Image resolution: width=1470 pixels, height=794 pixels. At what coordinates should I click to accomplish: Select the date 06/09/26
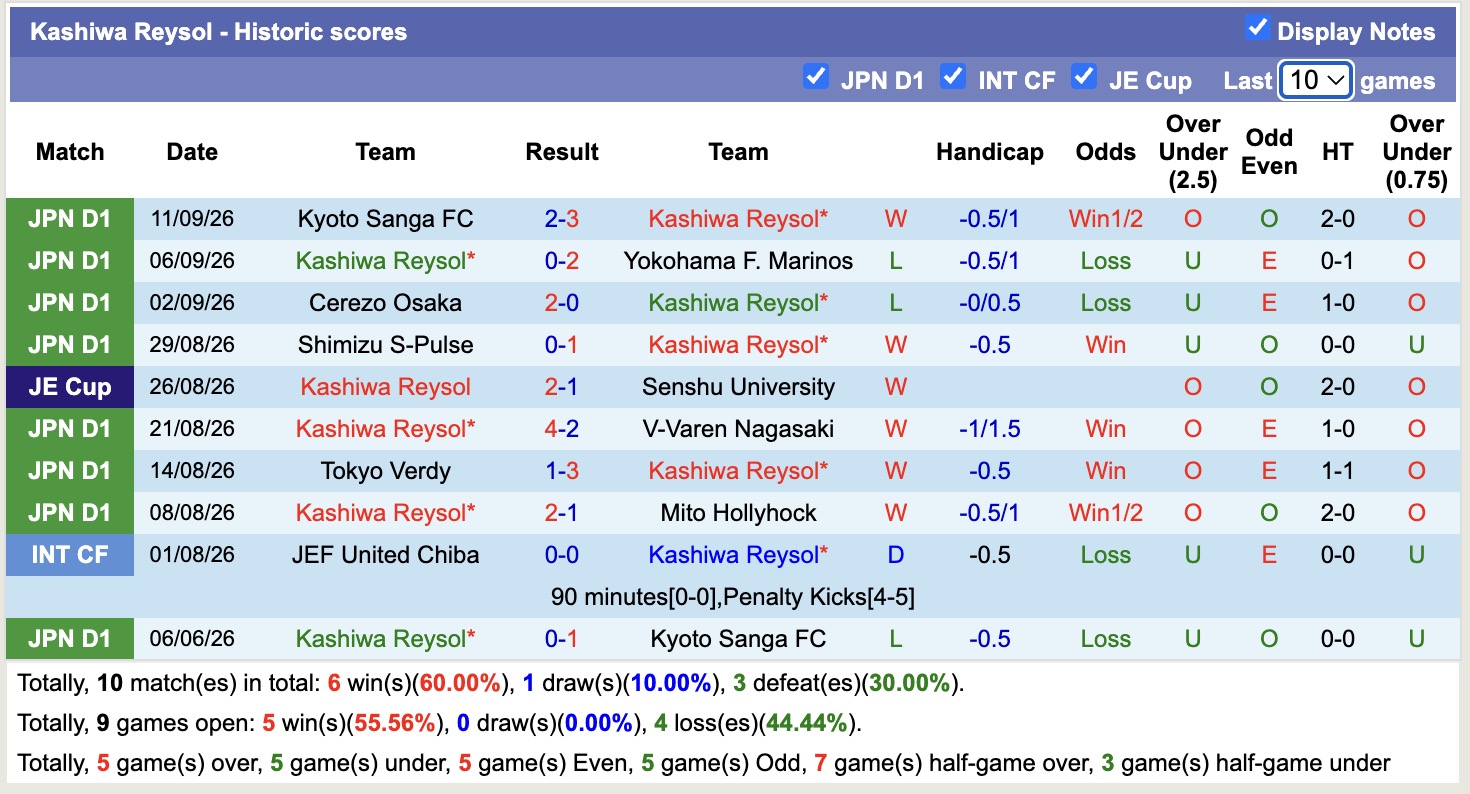(x=192, y=261)
